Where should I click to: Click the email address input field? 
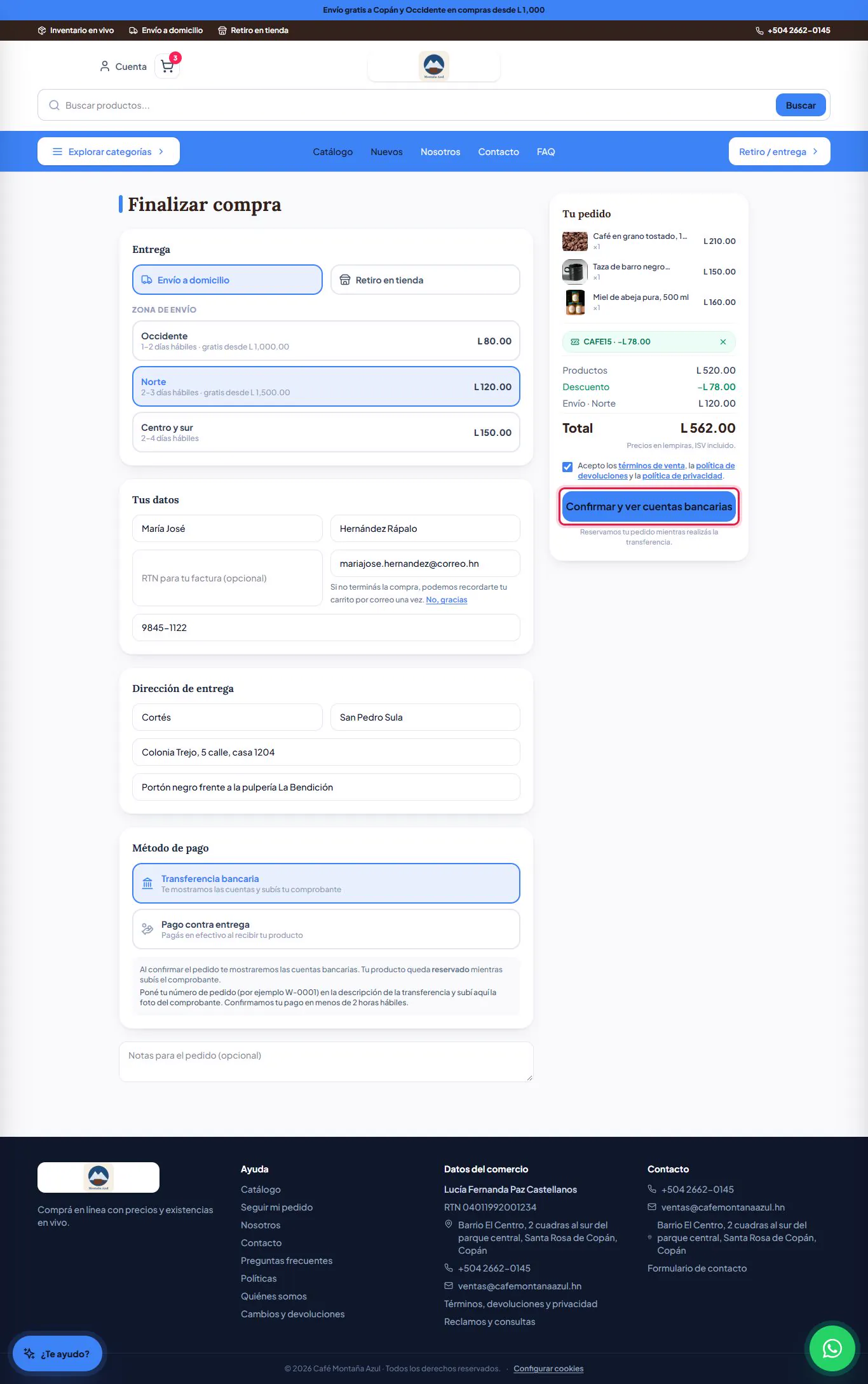pos(425,564)
